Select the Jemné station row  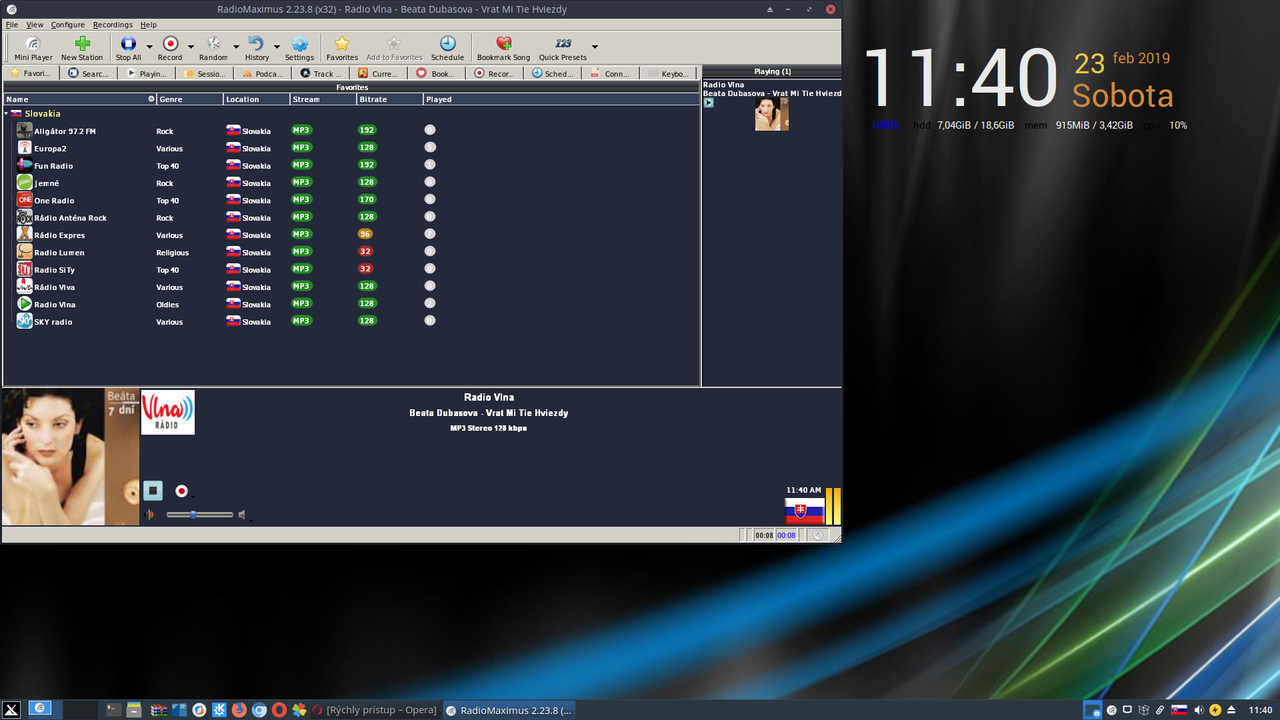click(x=350, y=183)
